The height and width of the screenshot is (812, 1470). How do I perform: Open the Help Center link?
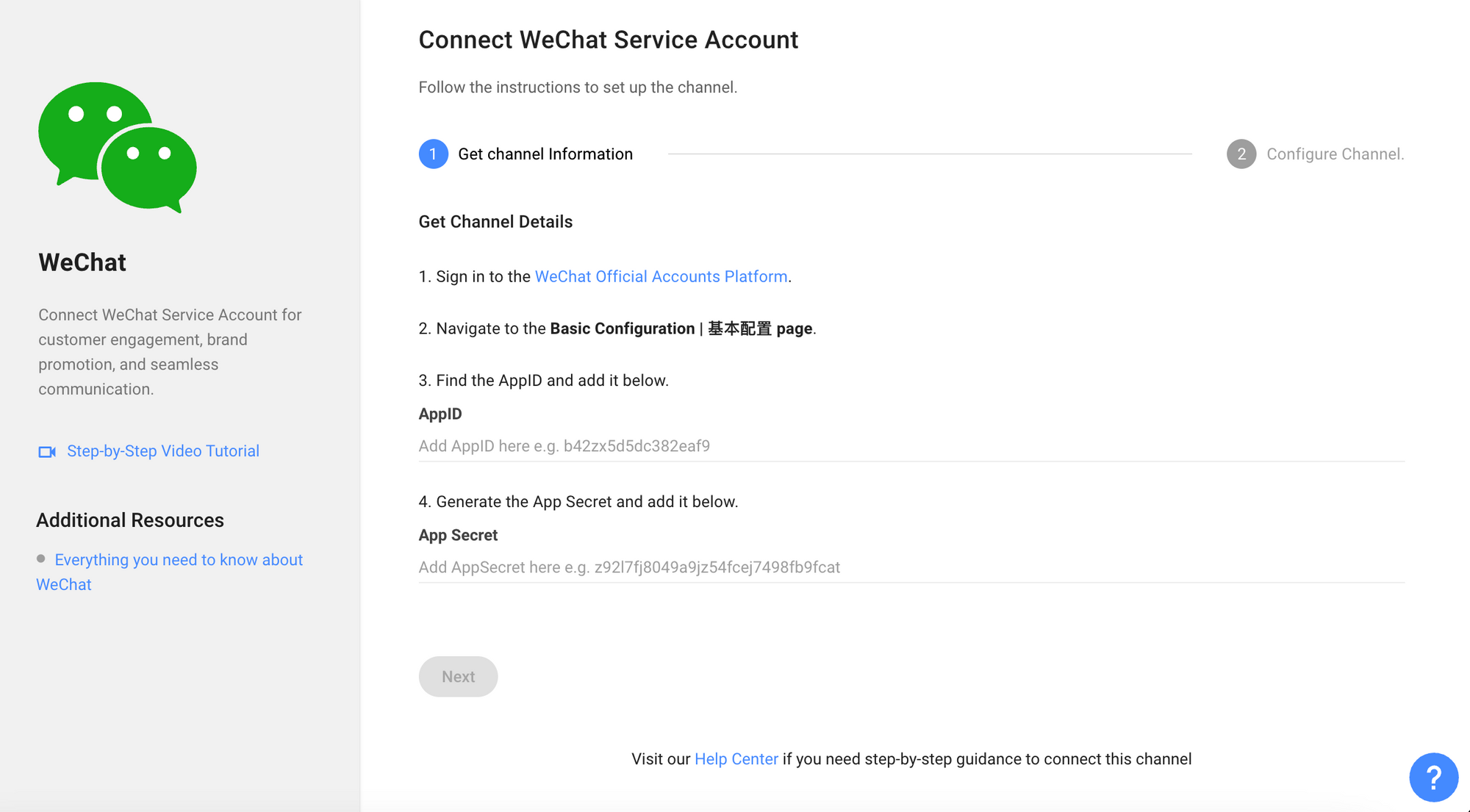(736, 758)
